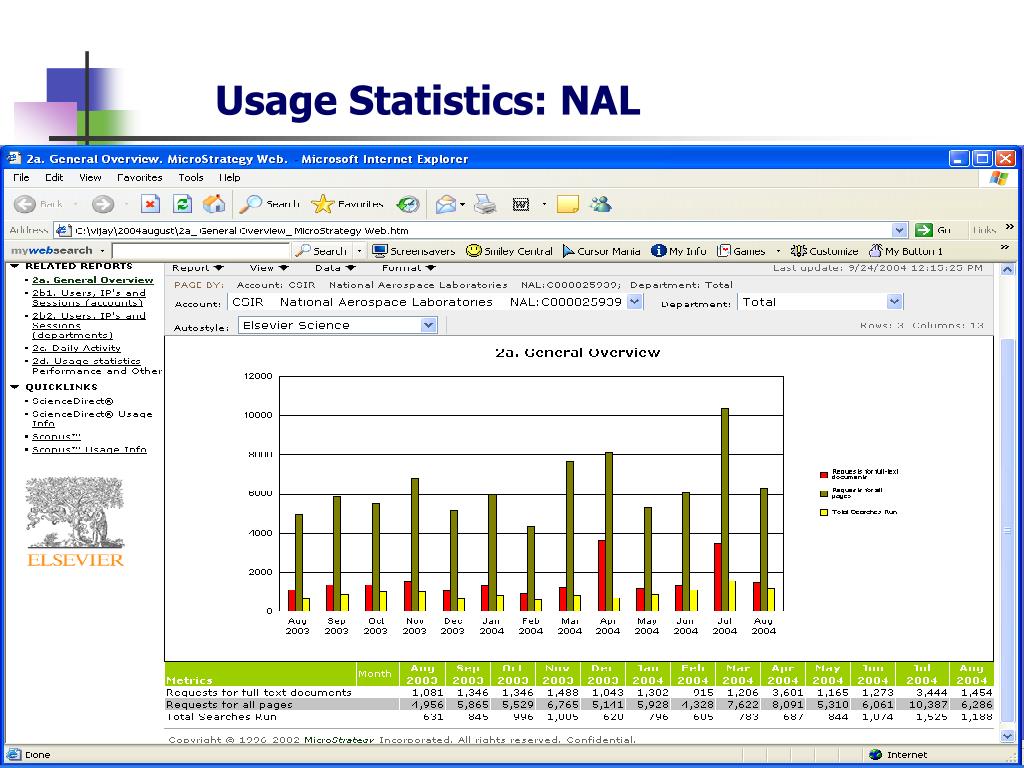Image resolution: width=1024 pixels, height=768 pixels.
Task: Open the View menu in the browser menu bar
Action: (90, 178)
